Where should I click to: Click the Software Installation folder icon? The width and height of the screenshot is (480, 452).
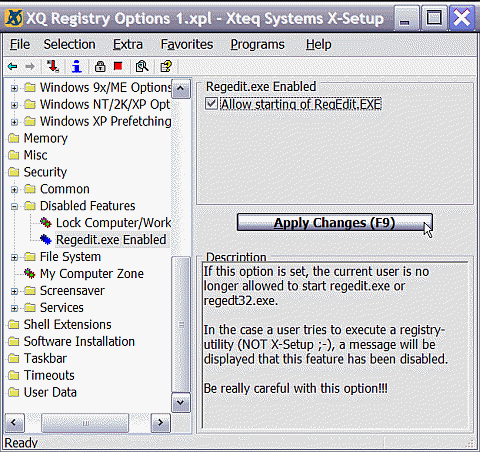click(14, 341)
